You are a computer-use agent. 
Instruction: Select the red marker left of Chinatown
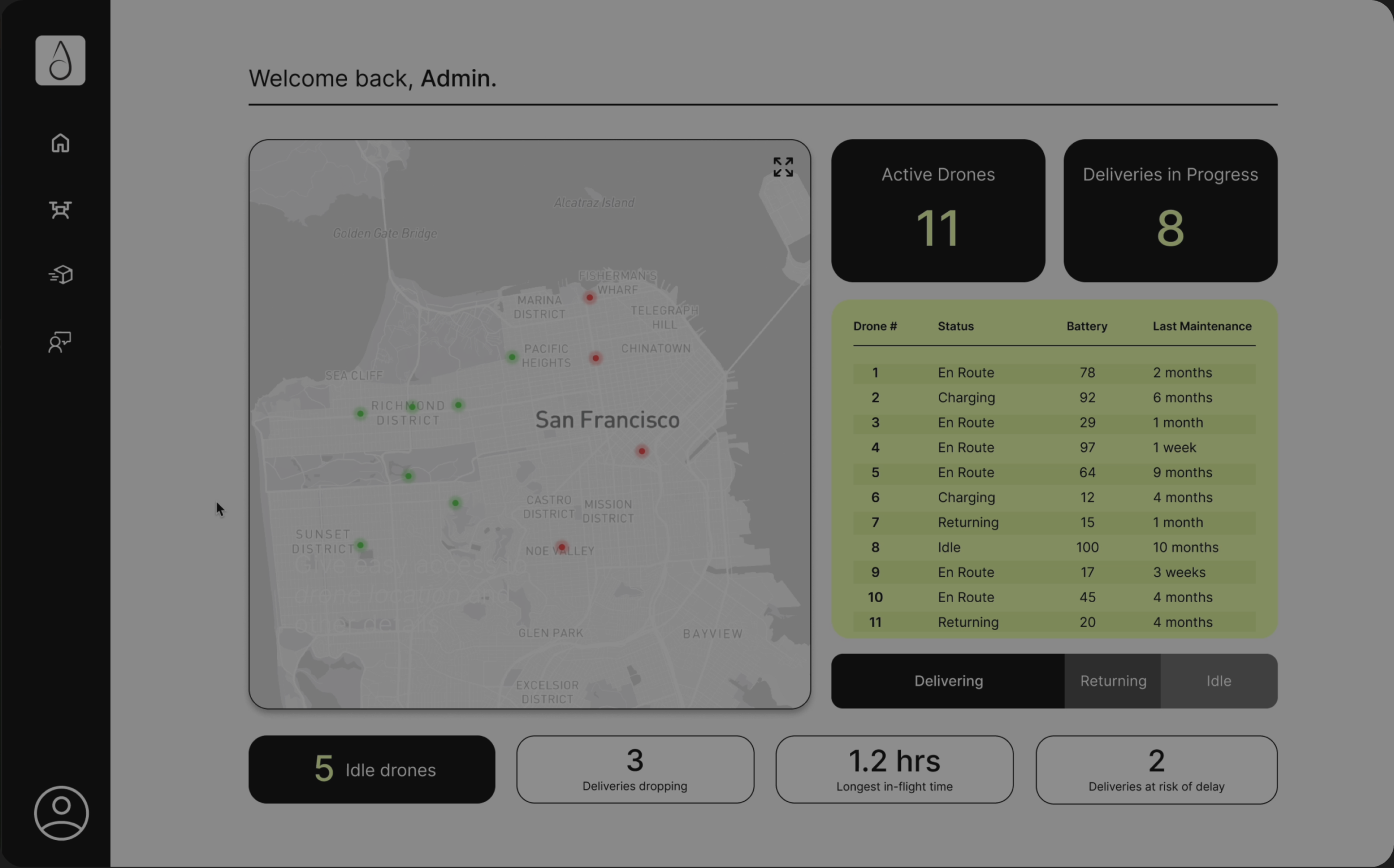coord(596,358)
